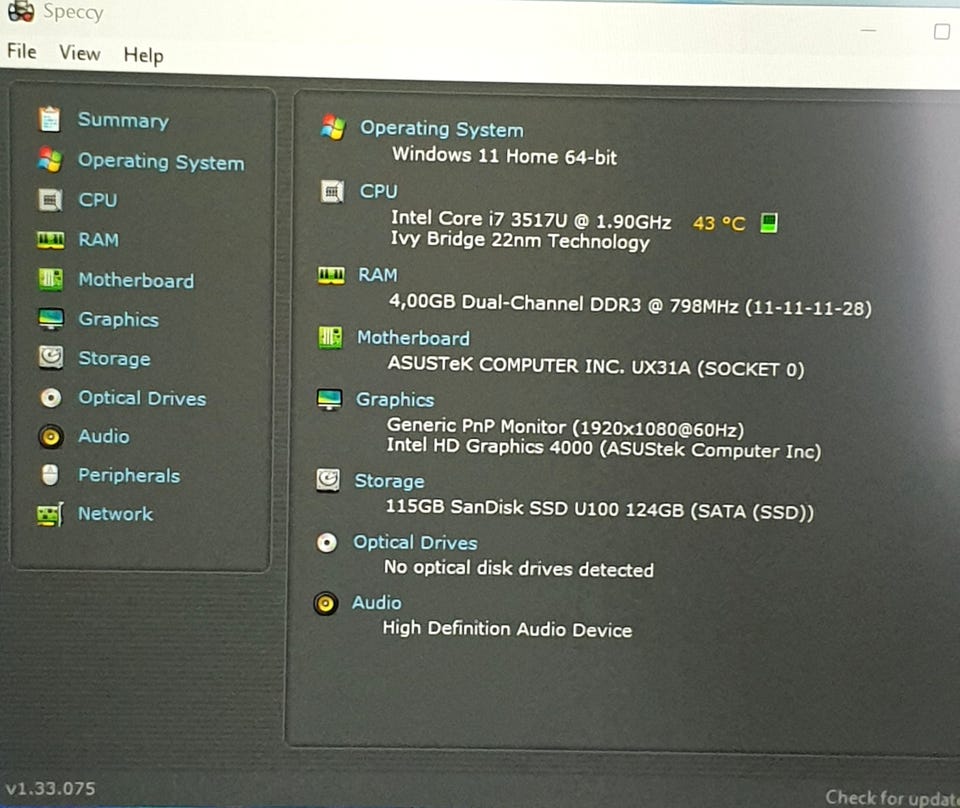Click the RAM icon in summary panel
This screenshot has width=960, height=808.
[331, 275]
